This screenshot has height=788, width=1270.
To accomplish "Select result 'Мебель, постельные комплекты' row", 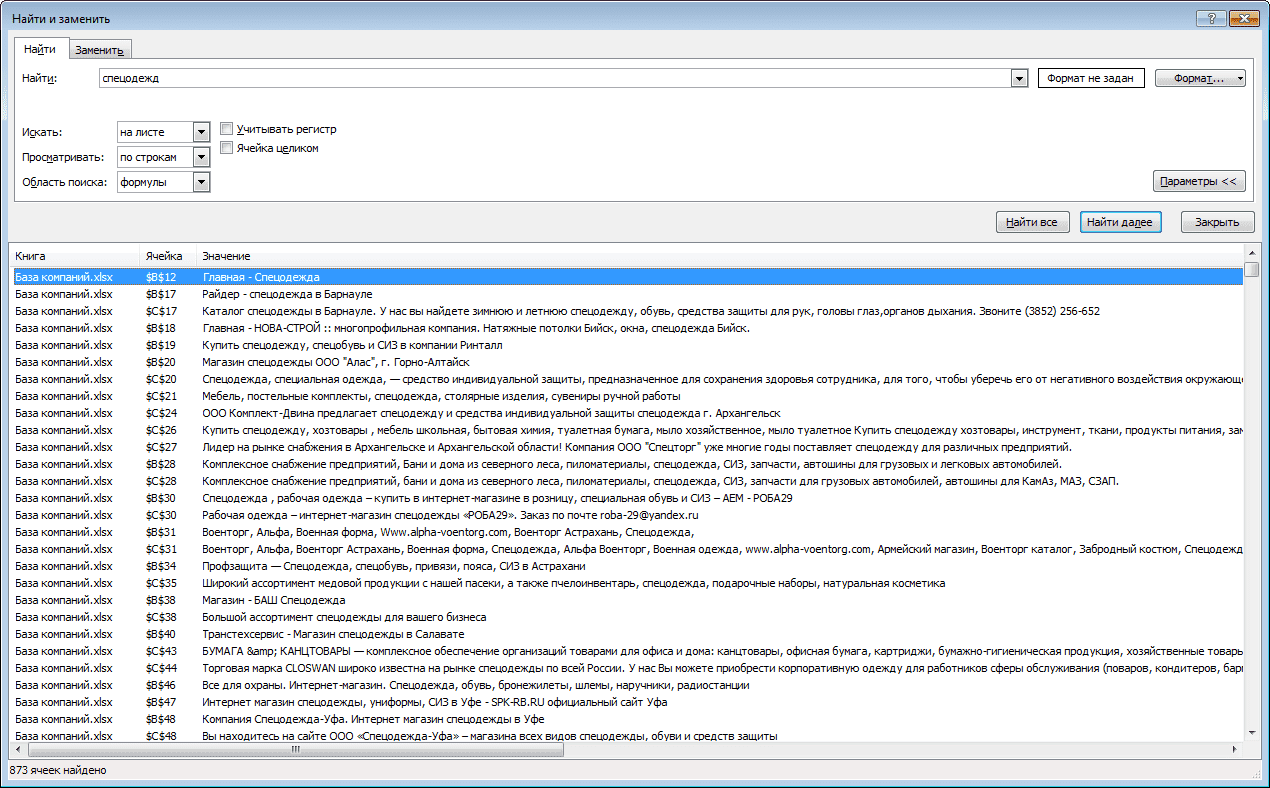I will [x=627, y=396].
